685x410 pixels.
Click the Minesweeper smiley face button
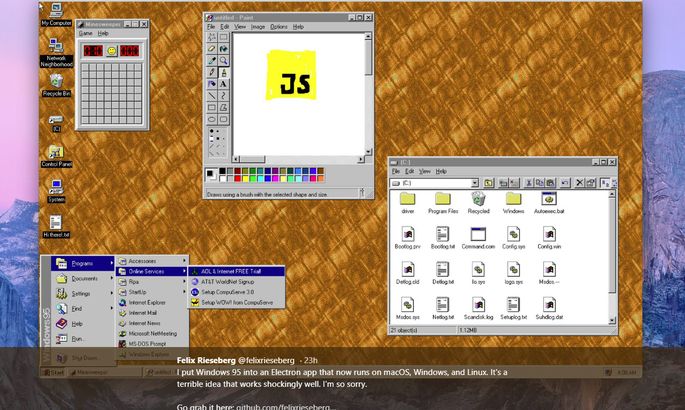(x=112, y=51)
